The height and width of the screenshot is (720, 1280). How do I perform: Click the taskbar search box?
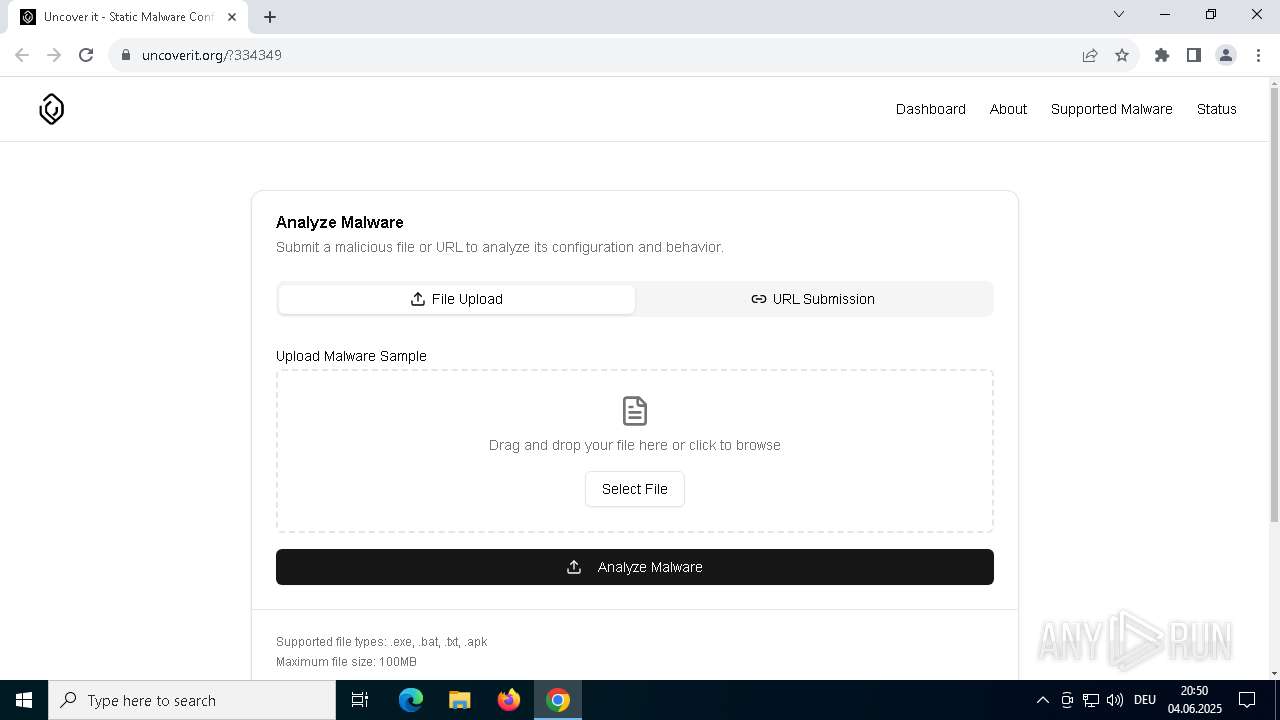192,700
